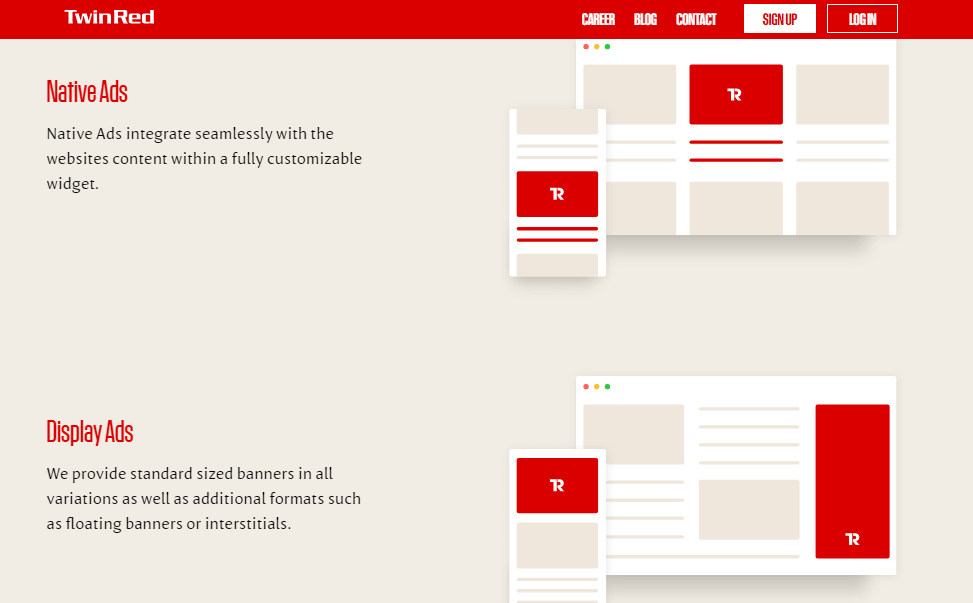The width and height of the screenshot is (973, 603).
Task: Open the Contact page
Action: point(696,19)
